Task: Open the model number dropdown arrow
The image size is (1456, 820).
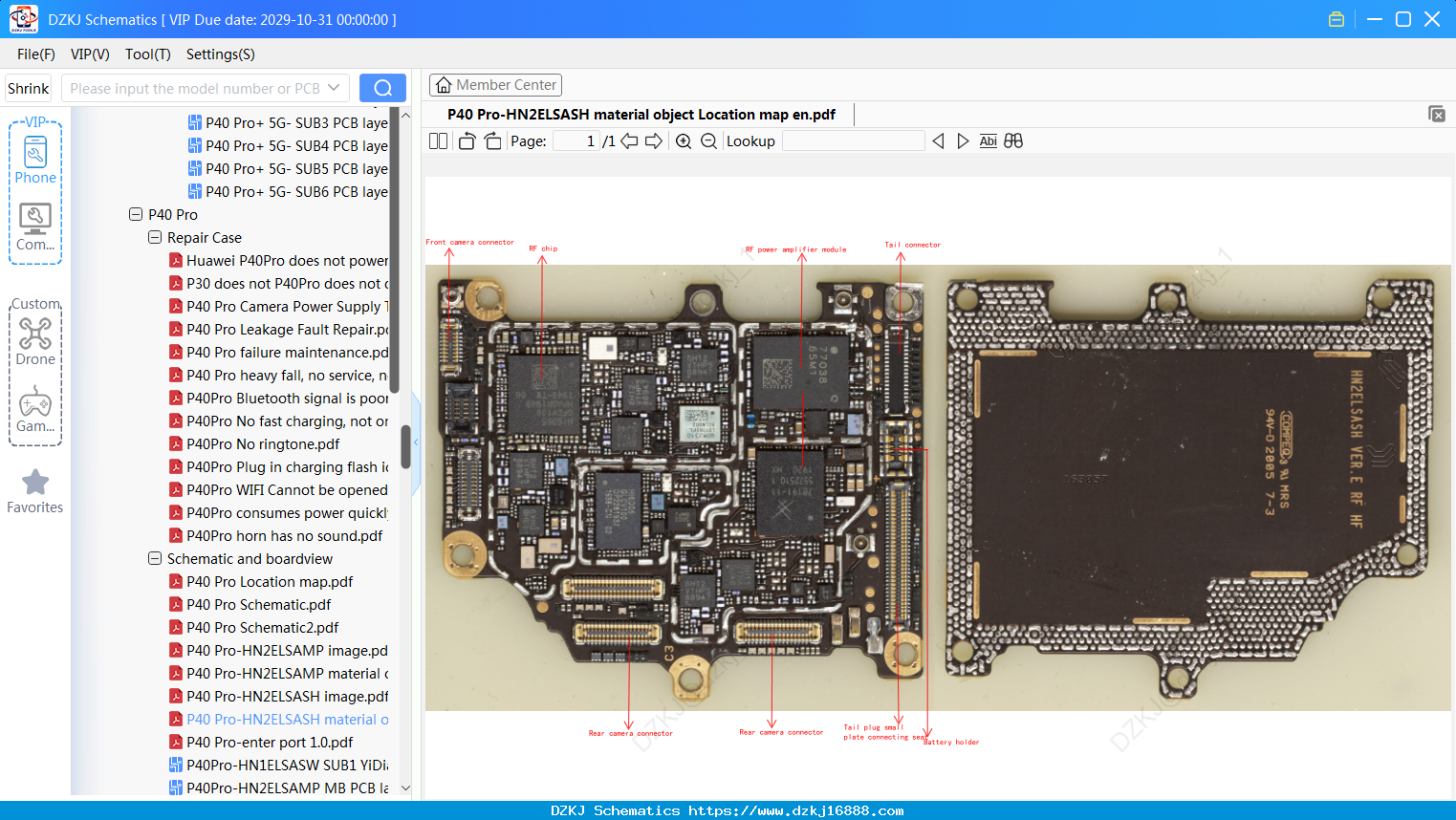Action: [x=334, y=88]
